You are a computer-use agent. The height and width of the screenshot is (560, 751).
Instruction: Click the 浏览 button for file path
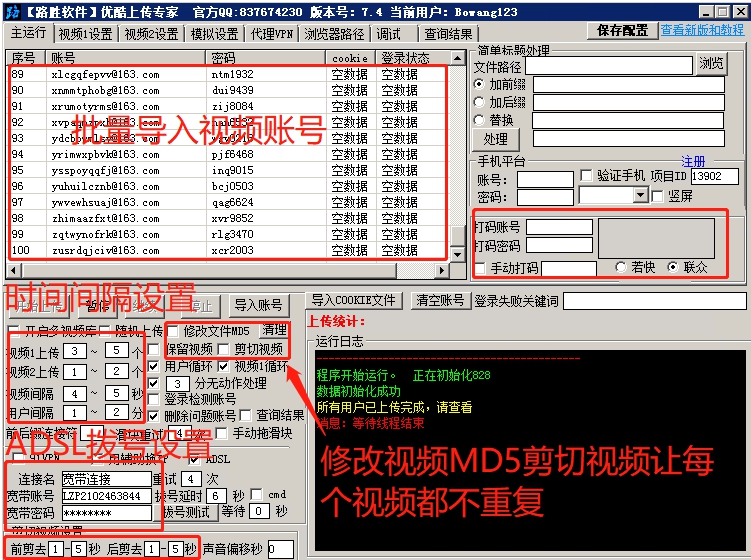[711, 64]
